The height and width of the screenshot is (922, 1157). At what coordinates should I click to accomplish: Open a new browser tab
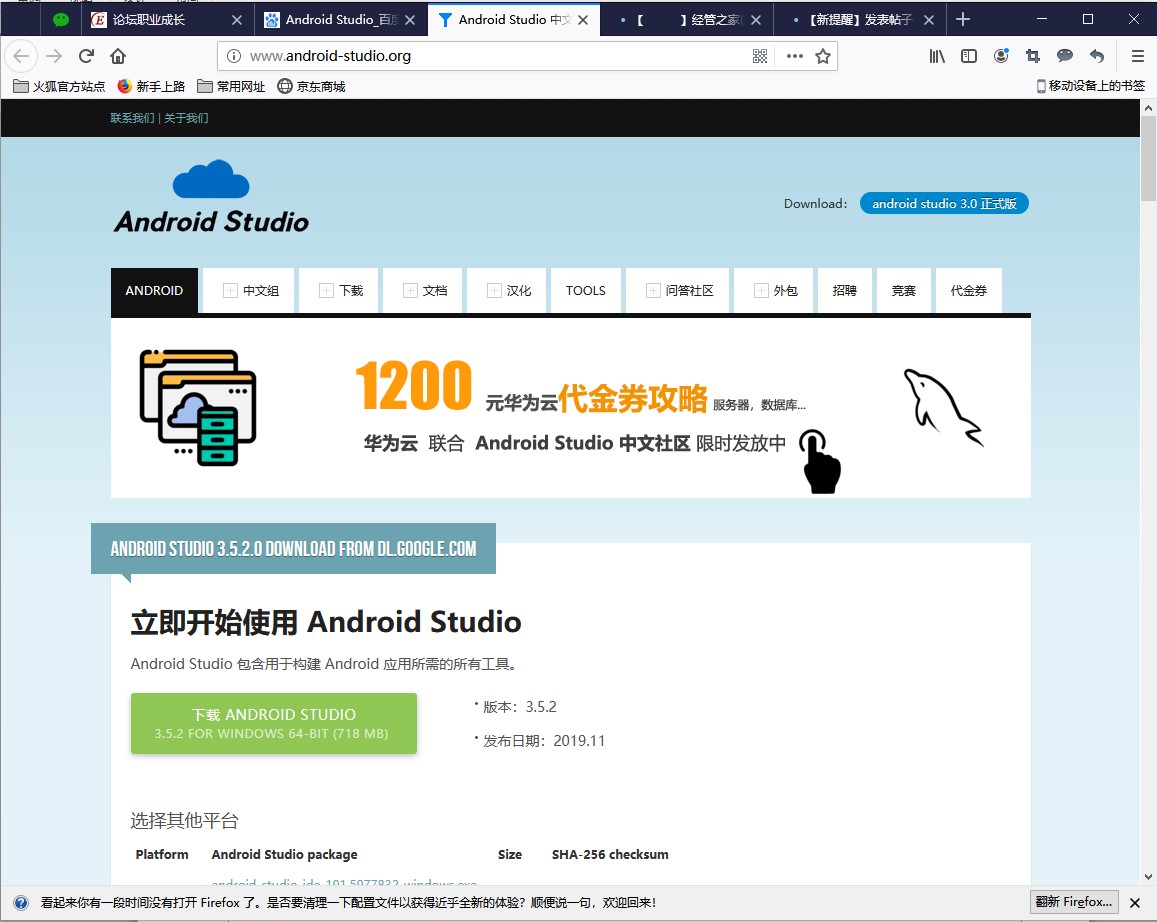[x=963, y=19]
